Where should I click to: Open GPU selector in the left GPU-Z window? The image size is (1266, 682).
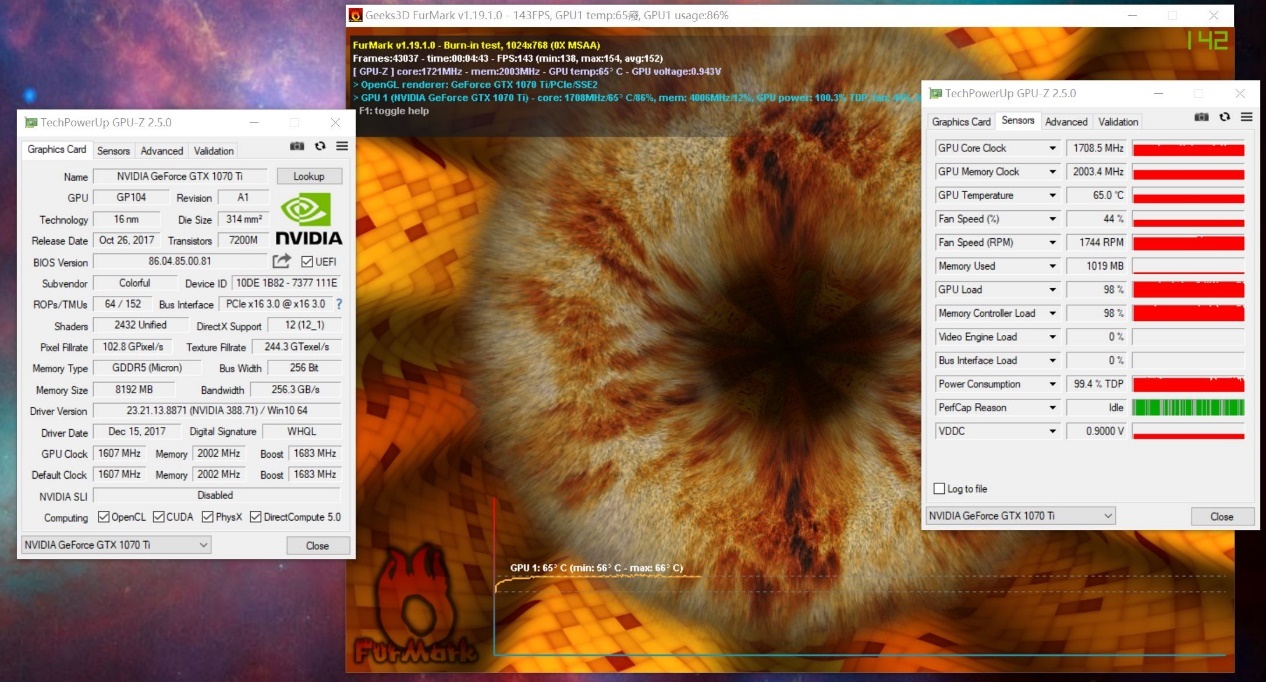(x=116, y=545)
